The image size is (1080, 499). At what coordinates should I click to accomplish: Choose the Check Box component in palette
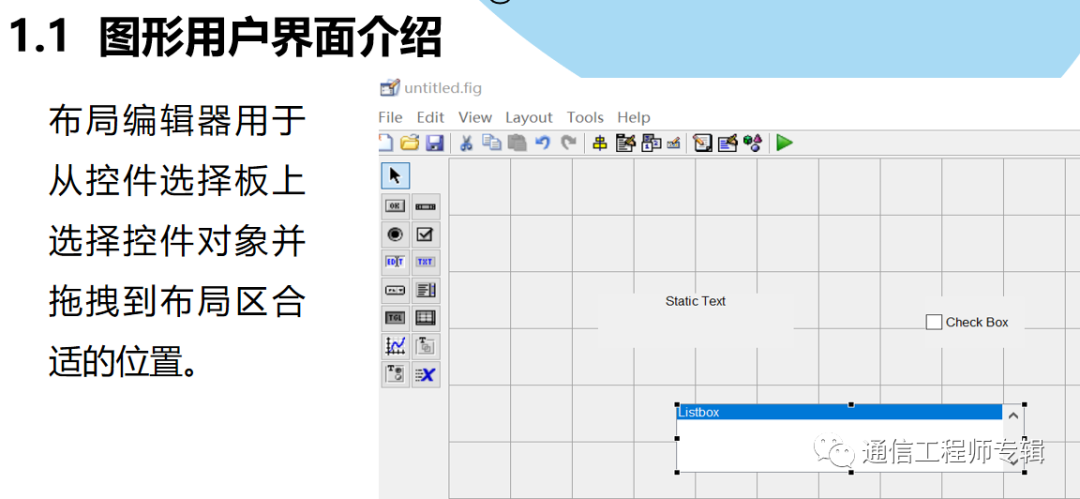[x=426, y=234]
